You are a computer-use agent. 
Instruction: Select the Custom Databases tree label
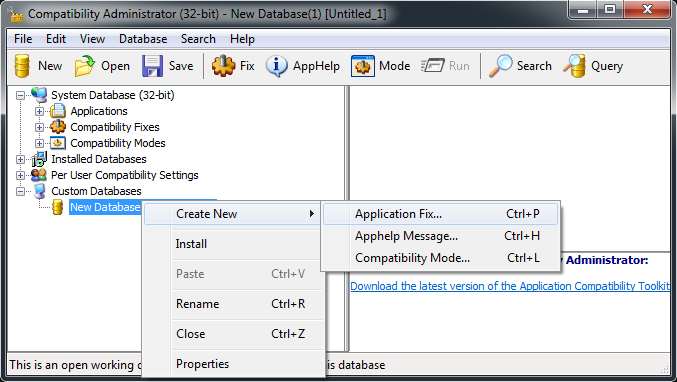[96, 191]
